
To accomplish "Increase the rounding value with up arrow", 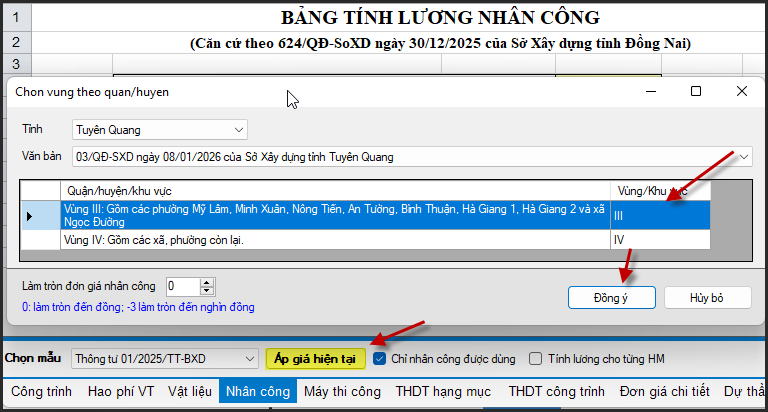I will point(207,282).
